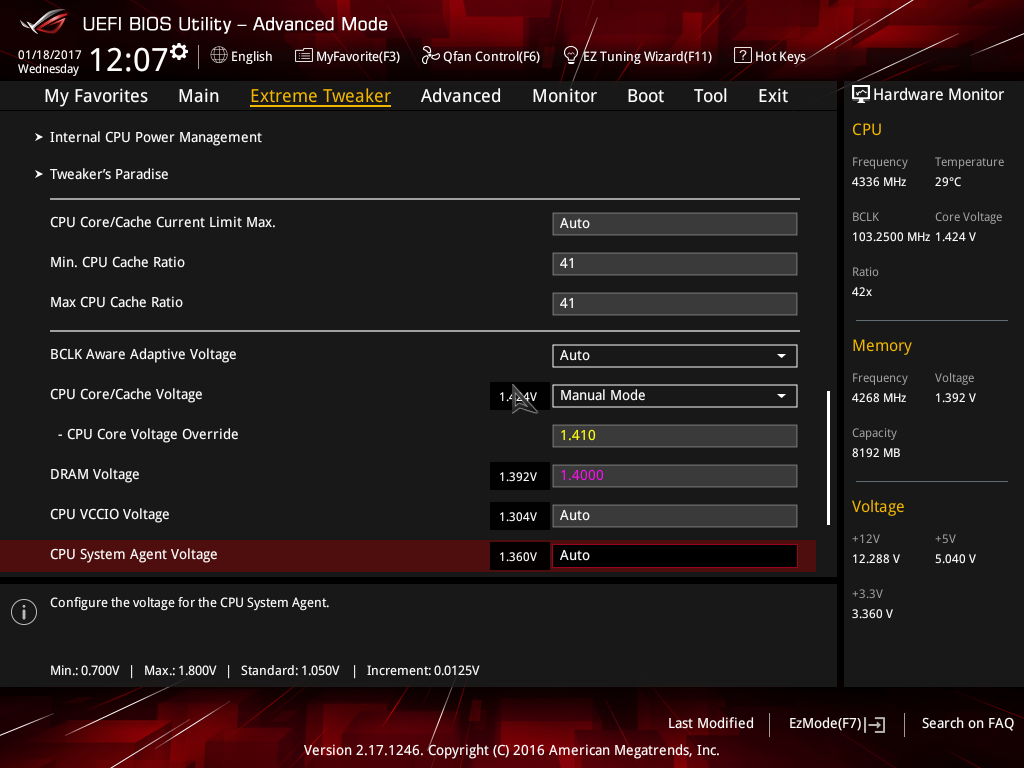Click the globe language icon
Image resolution: width=1024 pixels, height=768 pixels.
219,56
